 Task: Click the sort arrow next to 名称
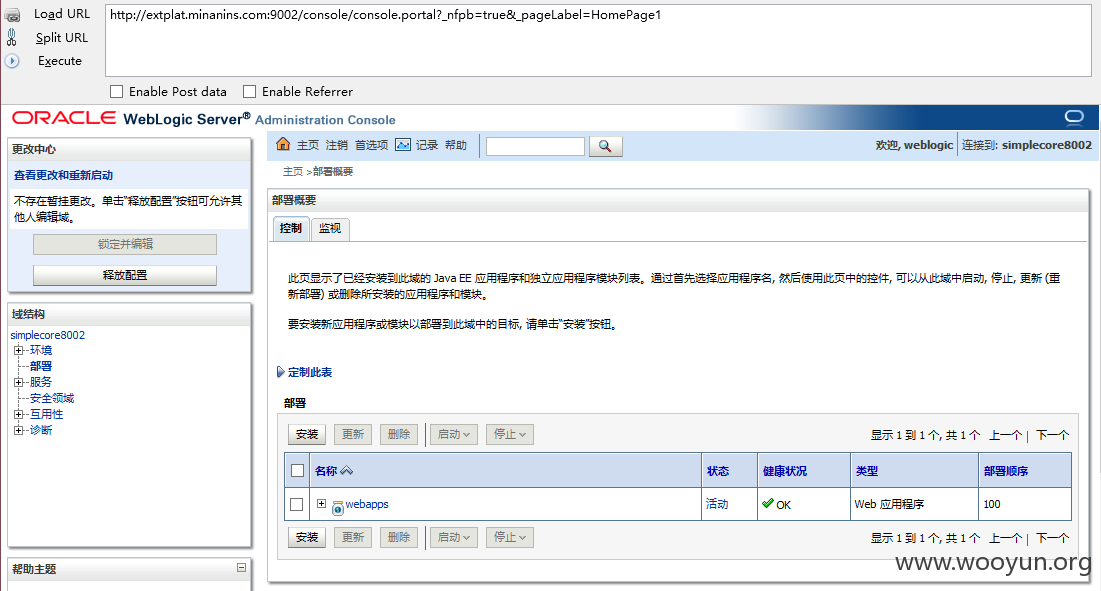[x=346, y=470]
